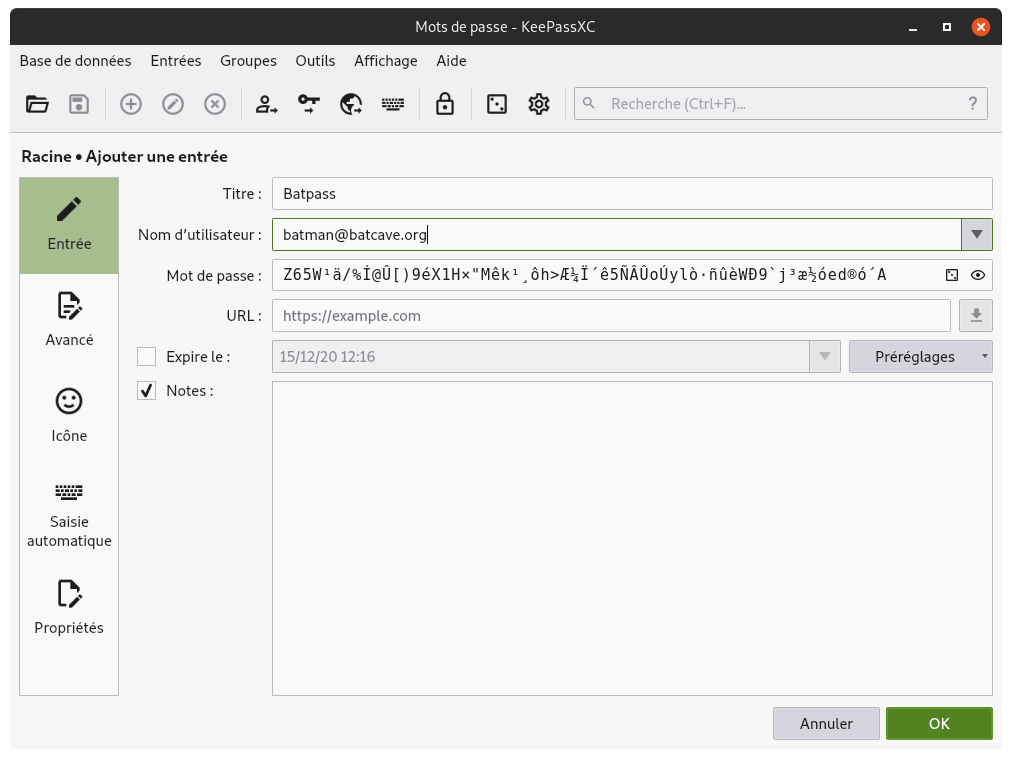Click the Notes text area
The width and height of the screenshot is (1012, 759).
click(x=632, y=538)
